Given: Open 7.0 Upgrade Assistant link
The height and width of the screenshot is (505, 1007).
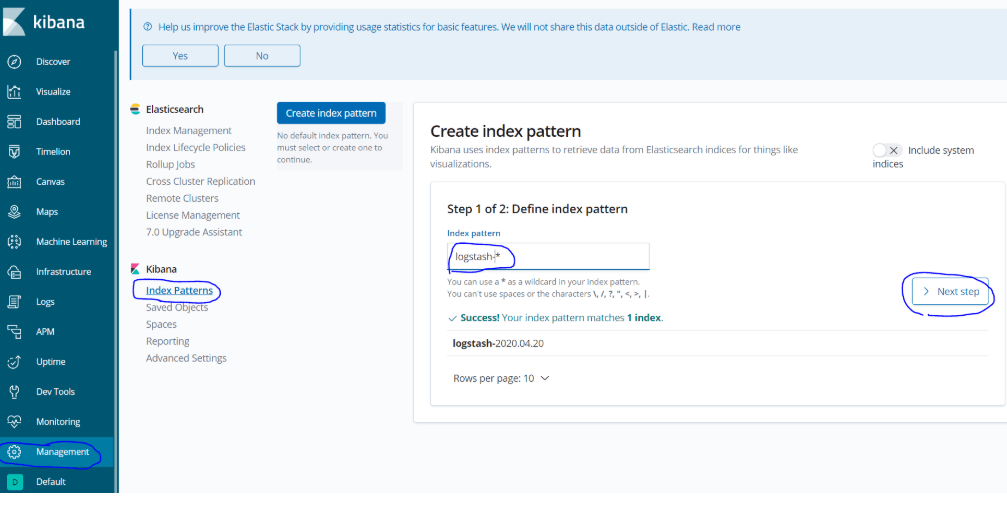Looking at the screenshot, I should (x=194, y=232).
